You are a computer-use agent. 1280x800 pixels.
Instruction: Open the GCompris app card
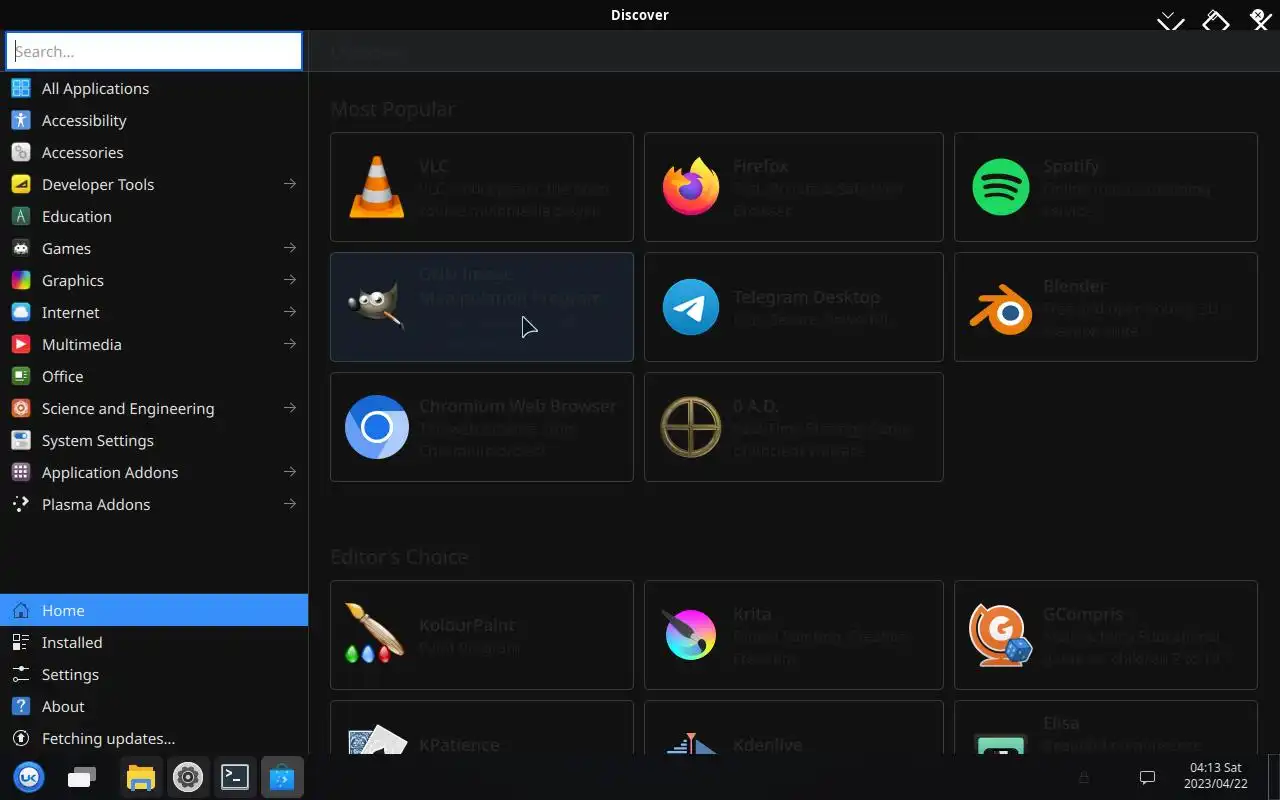tap(1106, 635)
